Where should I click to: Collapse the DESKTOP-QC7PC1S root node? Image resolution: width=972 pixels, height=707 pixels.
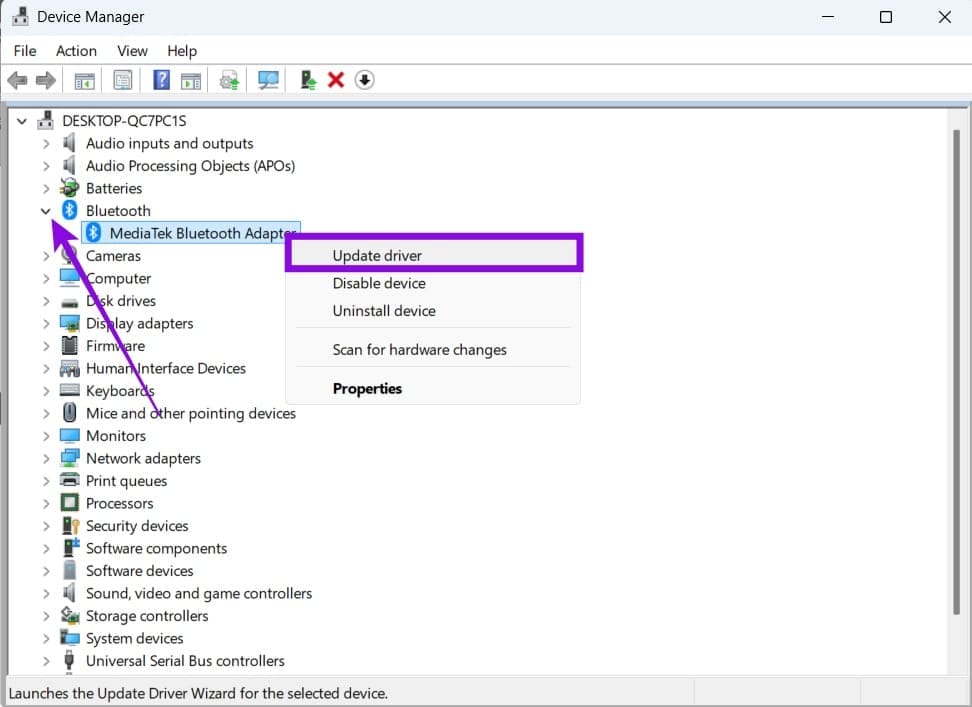(22, 121)
